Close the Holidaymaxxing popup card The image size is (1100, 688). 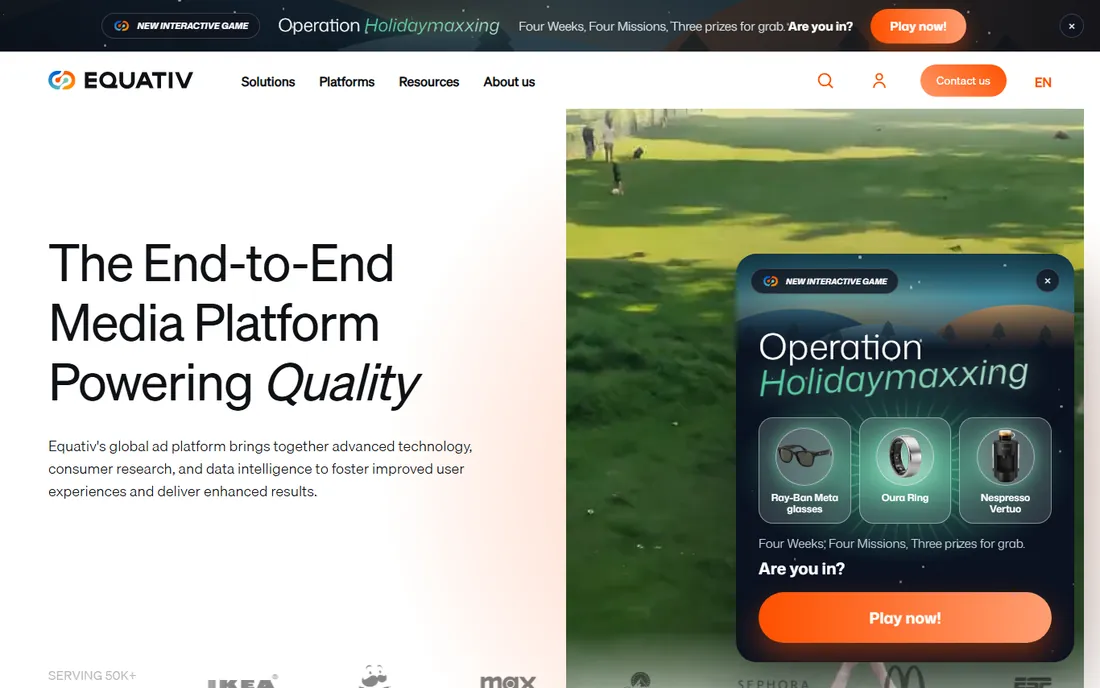click(x=1047, y=281)
